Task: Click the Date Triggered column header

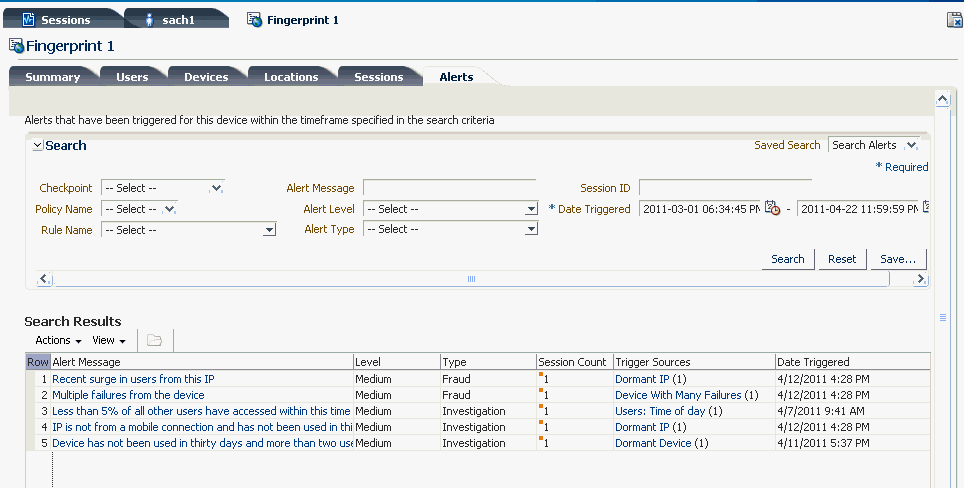Action: pyautogui.click(x=853, y=362)
